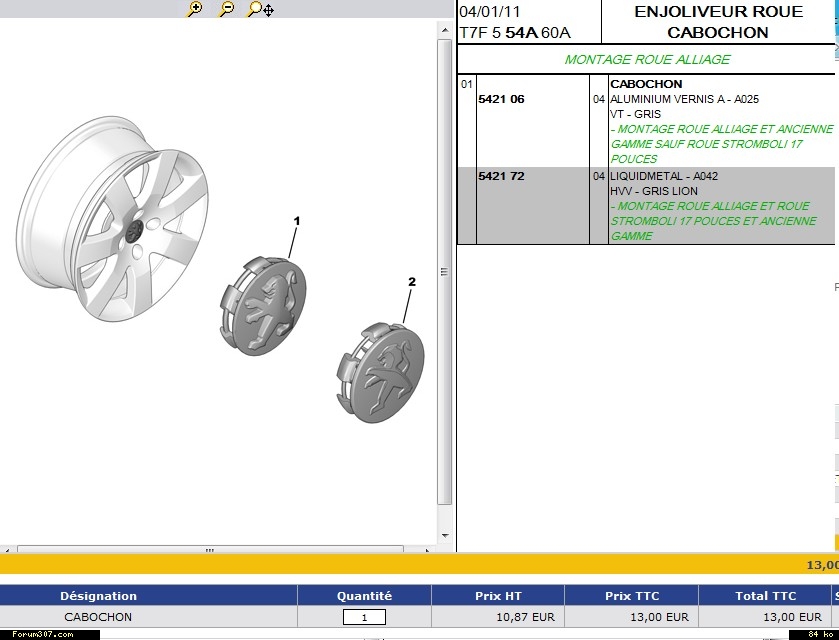Select the alloy wheel in the diagram

point(112,219)
